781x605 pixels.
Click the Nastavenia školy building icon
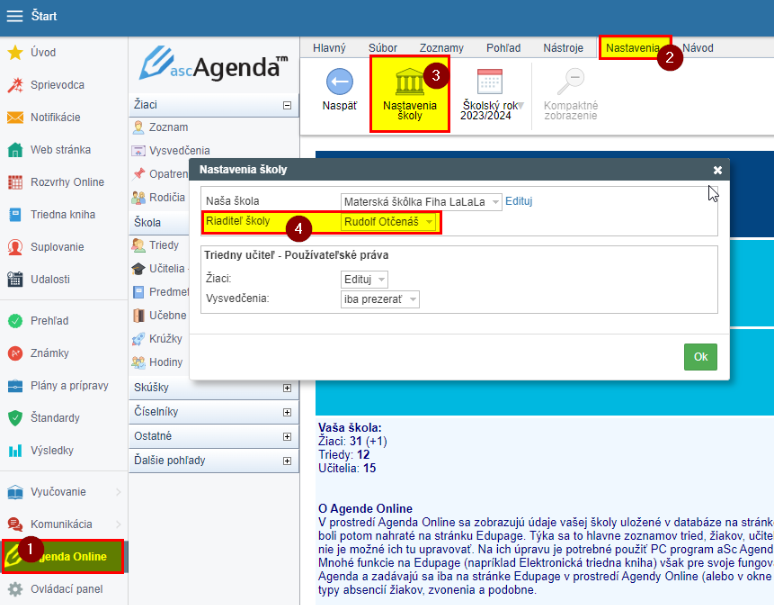pyautogui.click(x=409, y=82)
